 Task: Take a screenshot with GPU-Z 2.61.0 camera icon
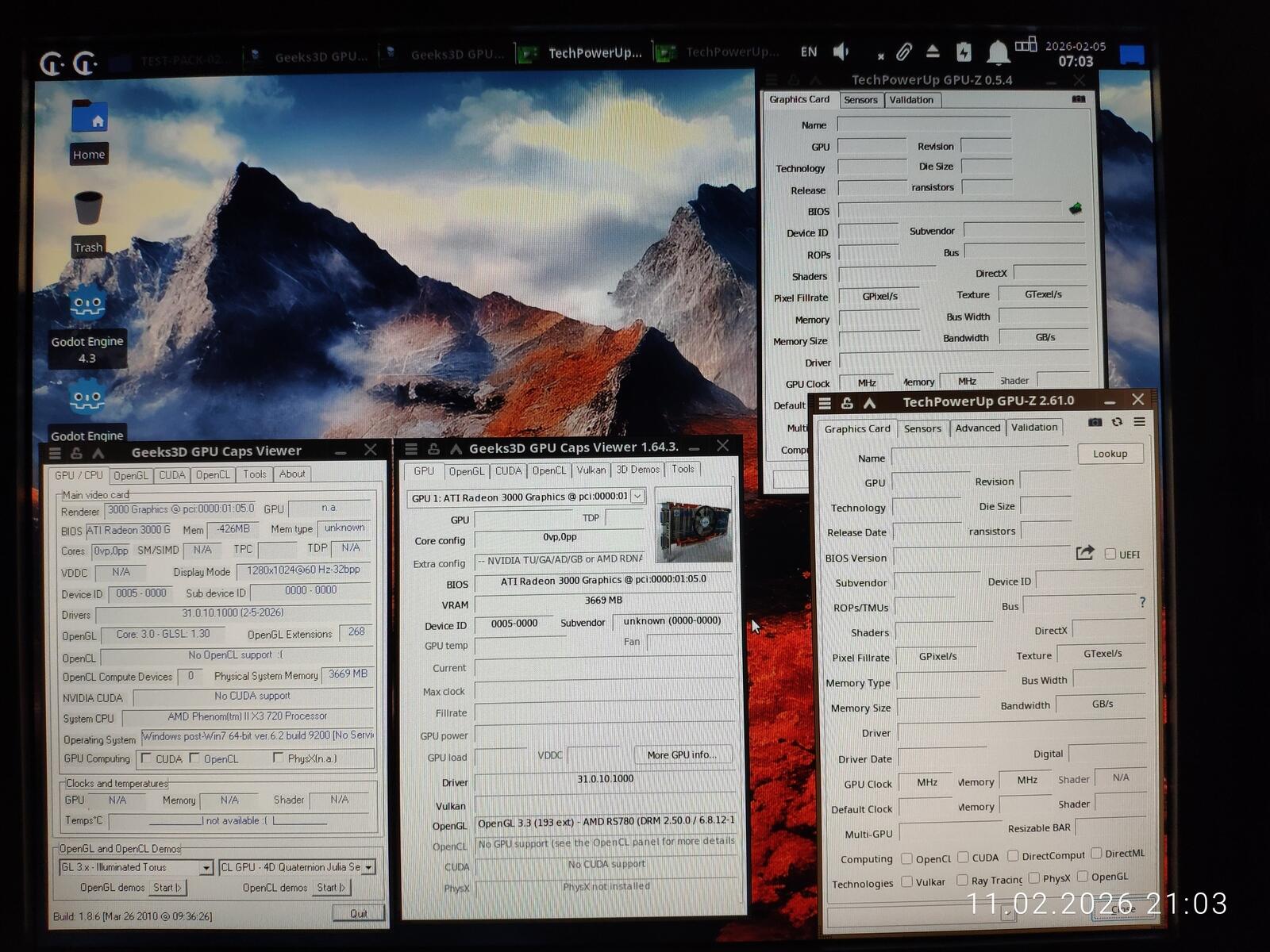tap(1095, 422)
